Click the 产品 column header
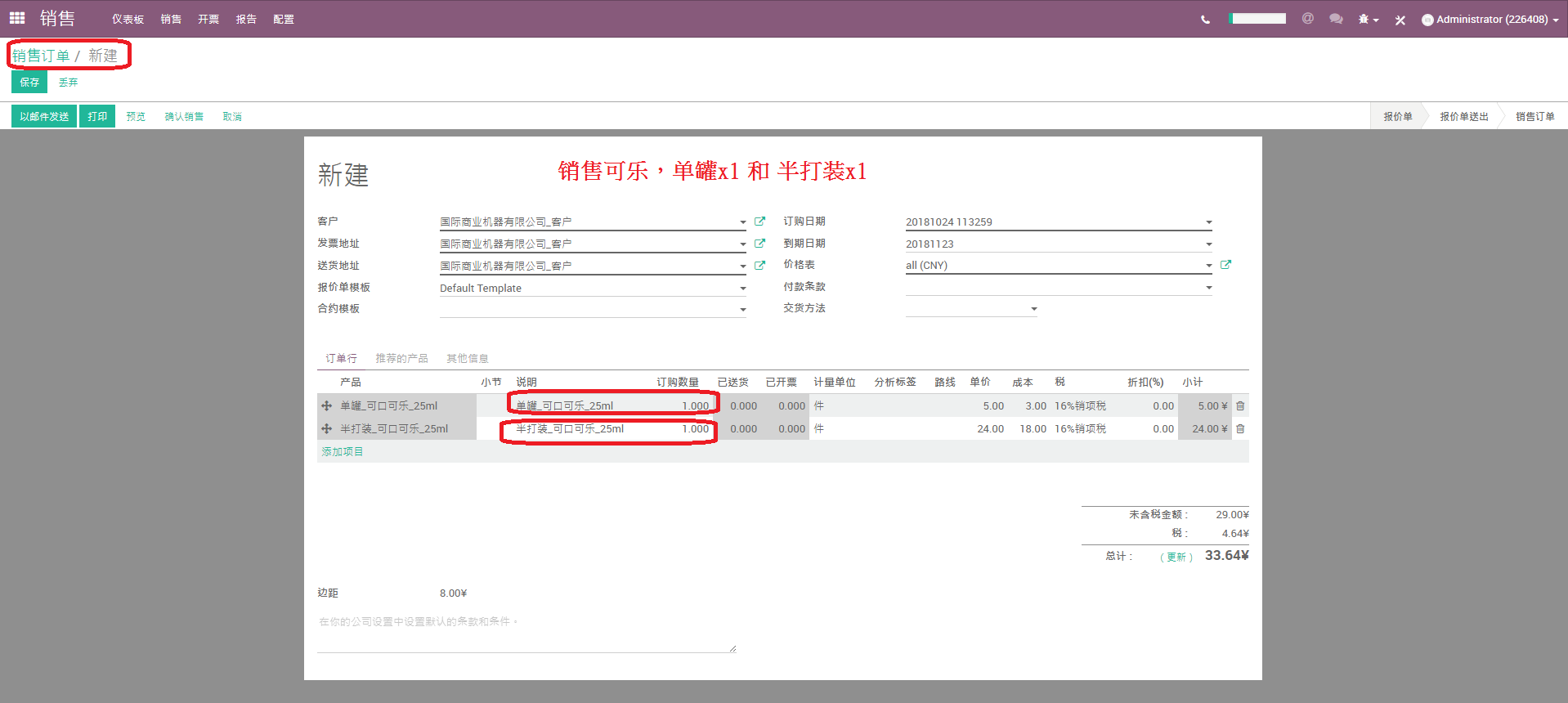The image size is (1568, 703). pos(351,382)
